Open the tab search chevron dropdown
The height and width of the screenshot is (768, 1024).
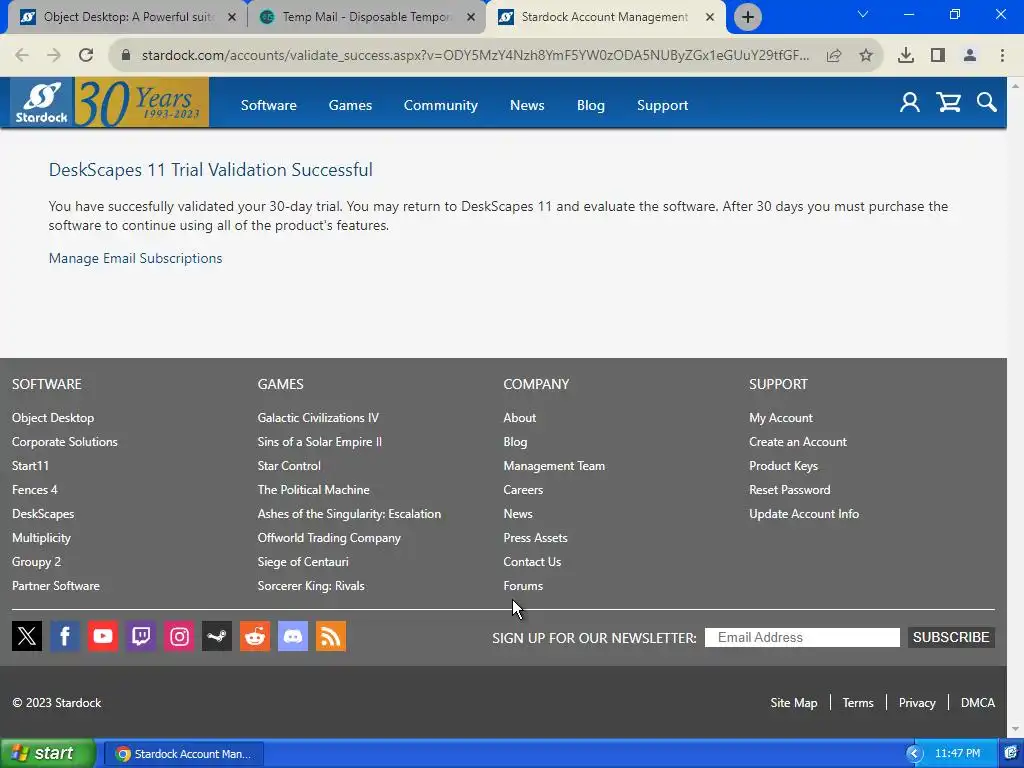(863, 14)
